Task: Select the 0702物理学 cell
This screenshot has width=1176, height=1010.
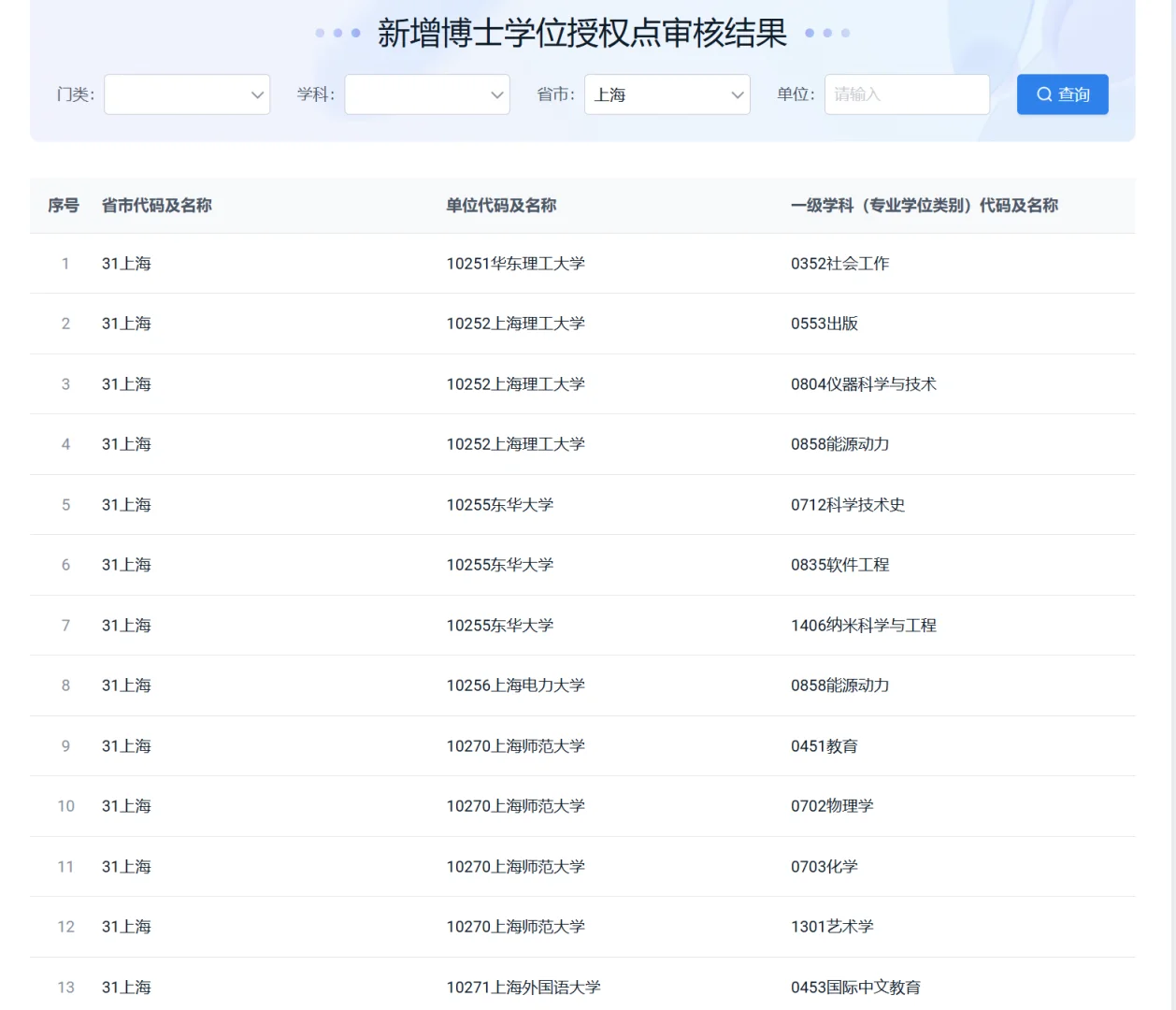Action: (x=832, y=806)
